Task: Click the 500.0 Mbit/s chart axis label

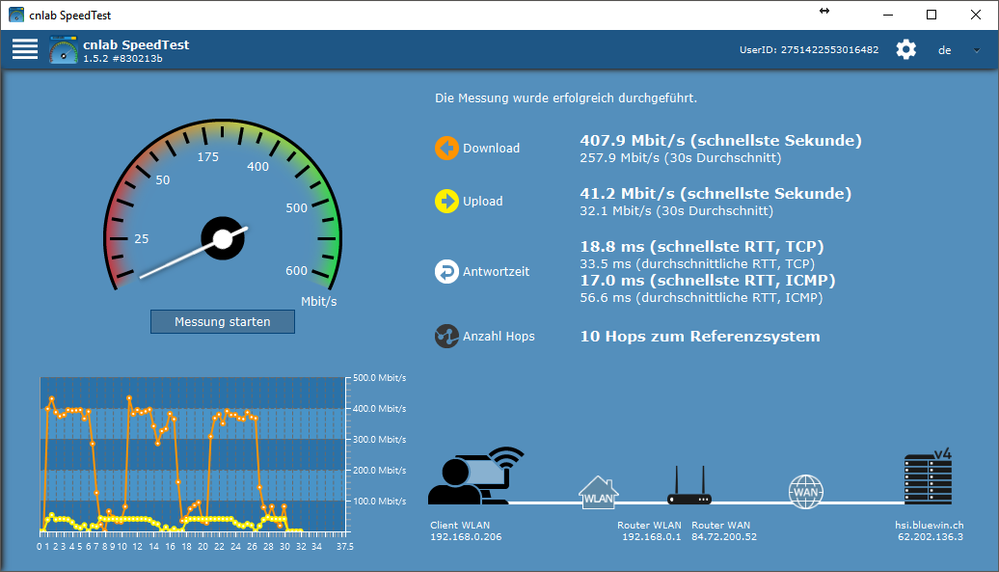Action: 380,378
